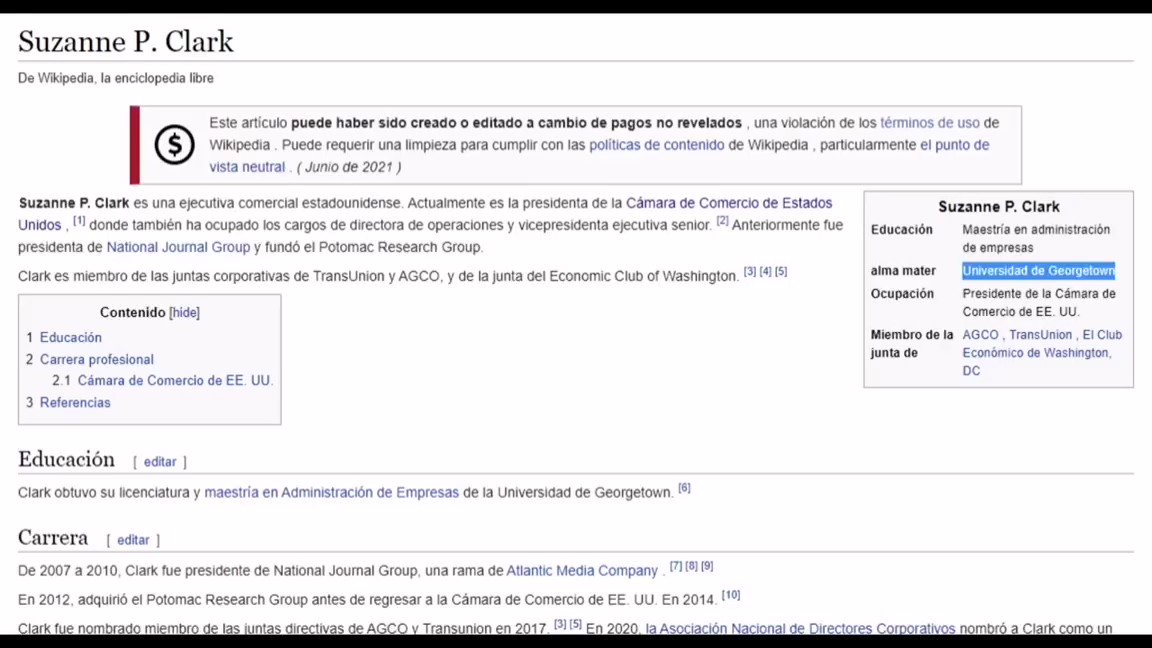Open the Atlantic Media Company link
This screenshot has width=1152, height=648.
click(581, 571)
